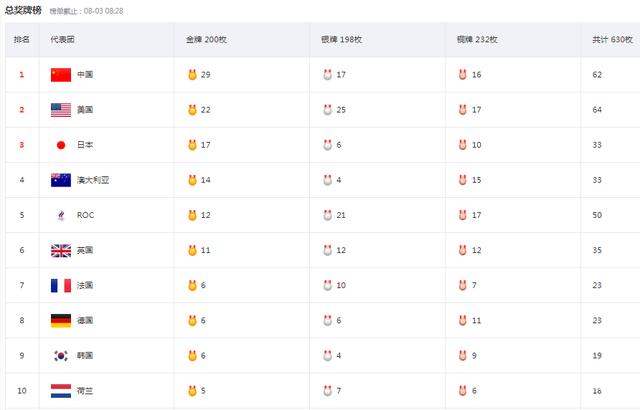Click the China flag icon
Image resolution: width=640 pixels, height=410 pixels.
click(x=61, y=75)
